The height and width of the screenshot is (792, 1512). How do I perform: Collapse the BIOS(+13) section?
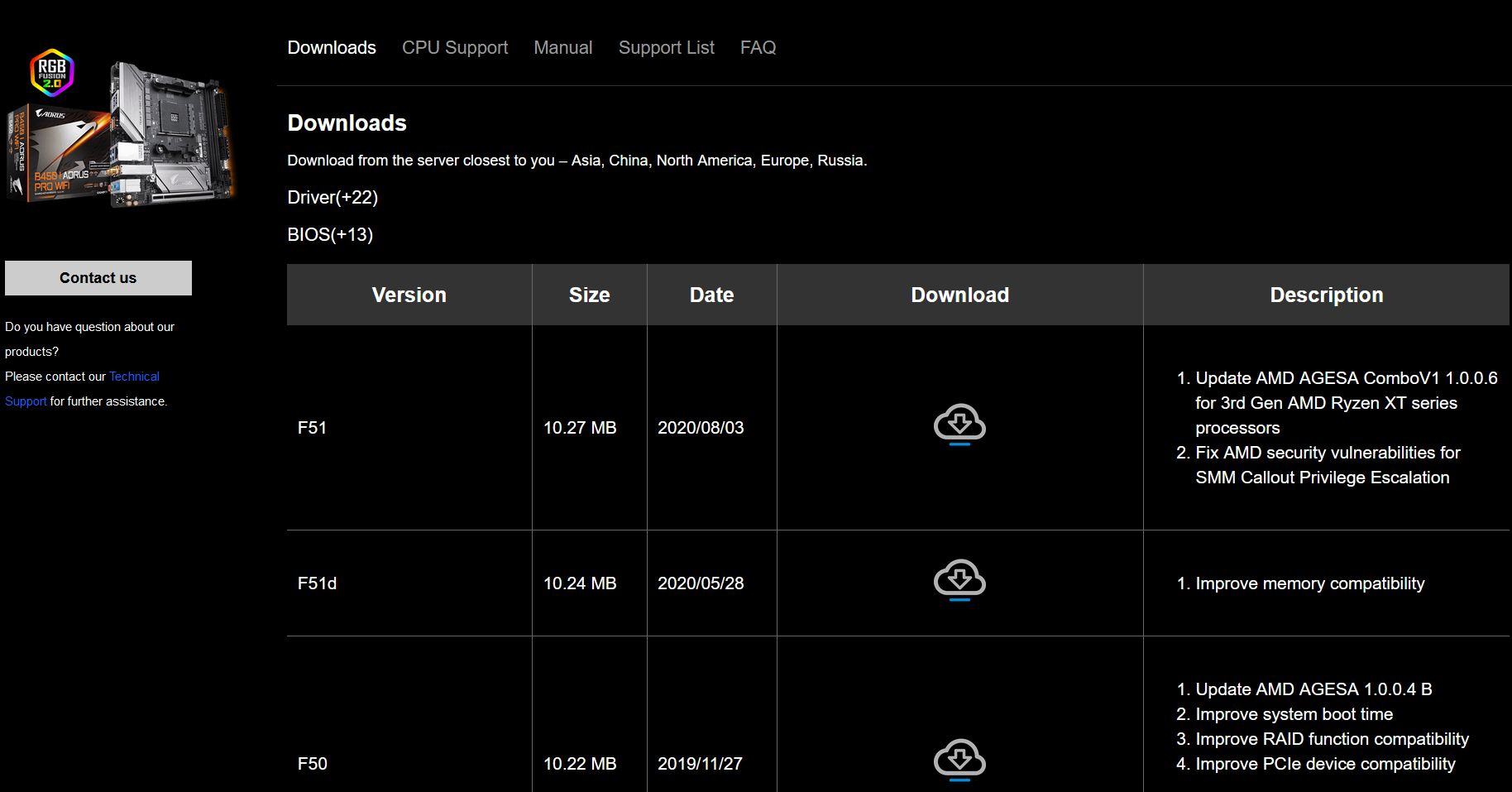330,234
